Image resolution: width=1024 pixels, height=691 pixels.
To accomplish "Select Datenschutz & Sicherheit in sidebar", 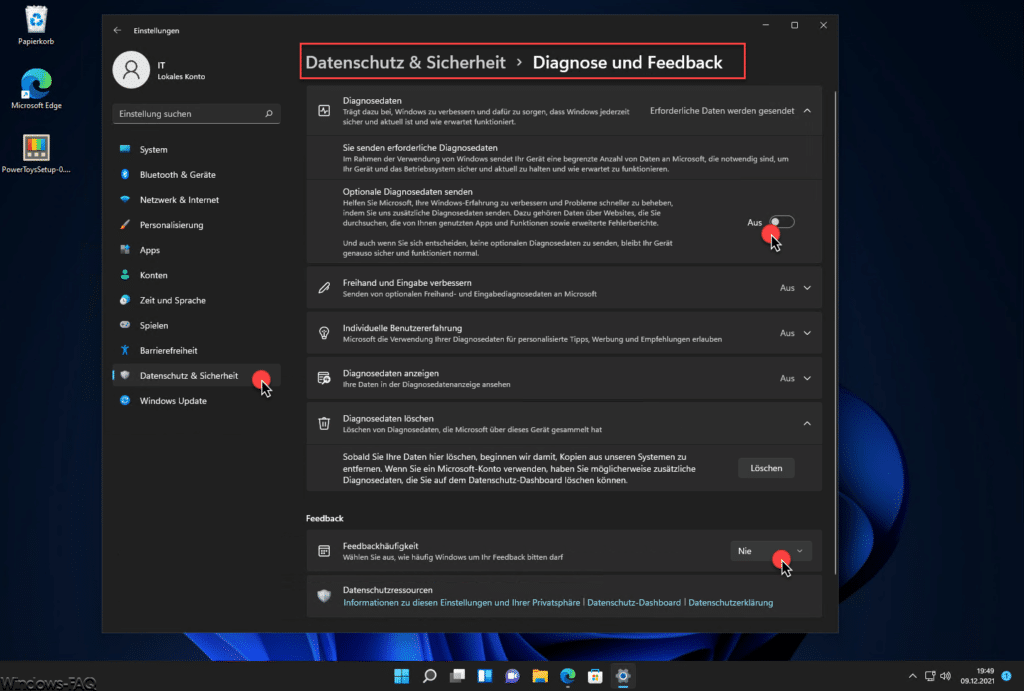I will [196, 376].
